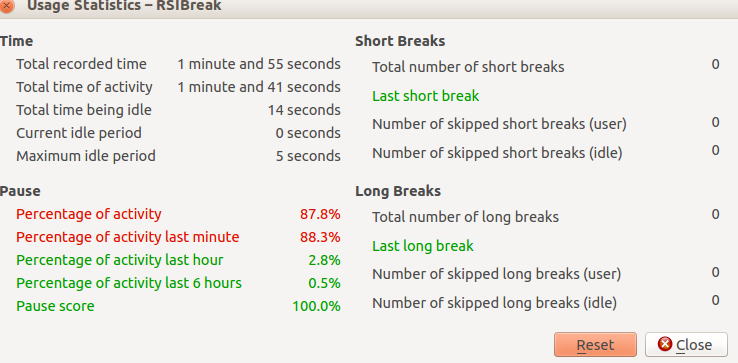Click the Last long break label
738x363 pixels.
click(423, 246)
